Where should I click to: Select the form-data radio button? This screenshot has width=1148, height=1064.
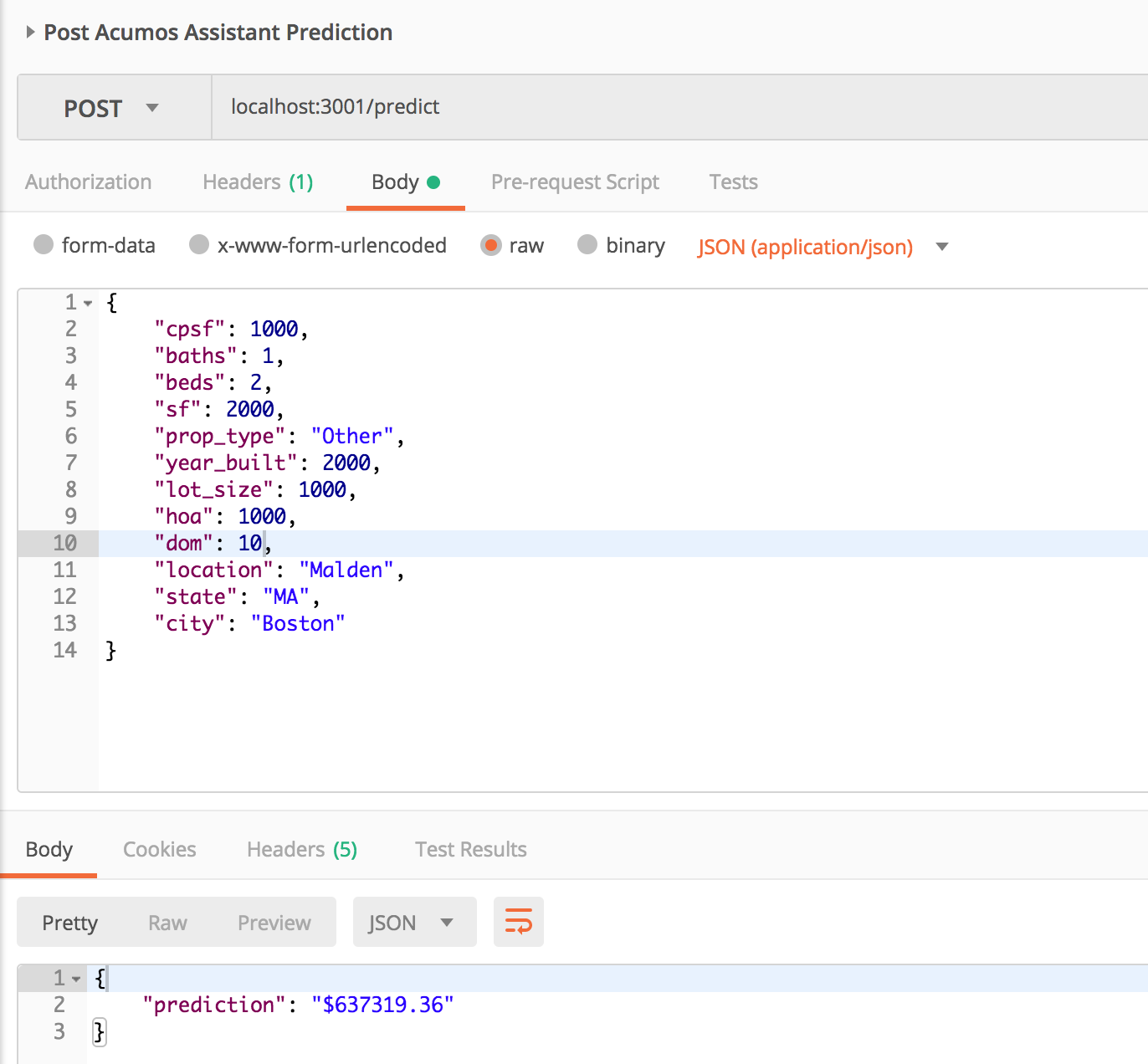44,245
